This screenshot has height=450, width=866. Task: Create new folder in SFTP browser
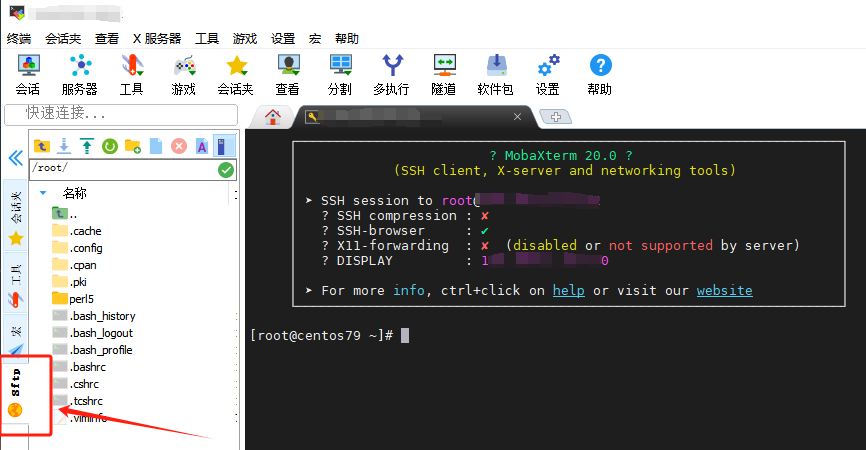point(132,146)
